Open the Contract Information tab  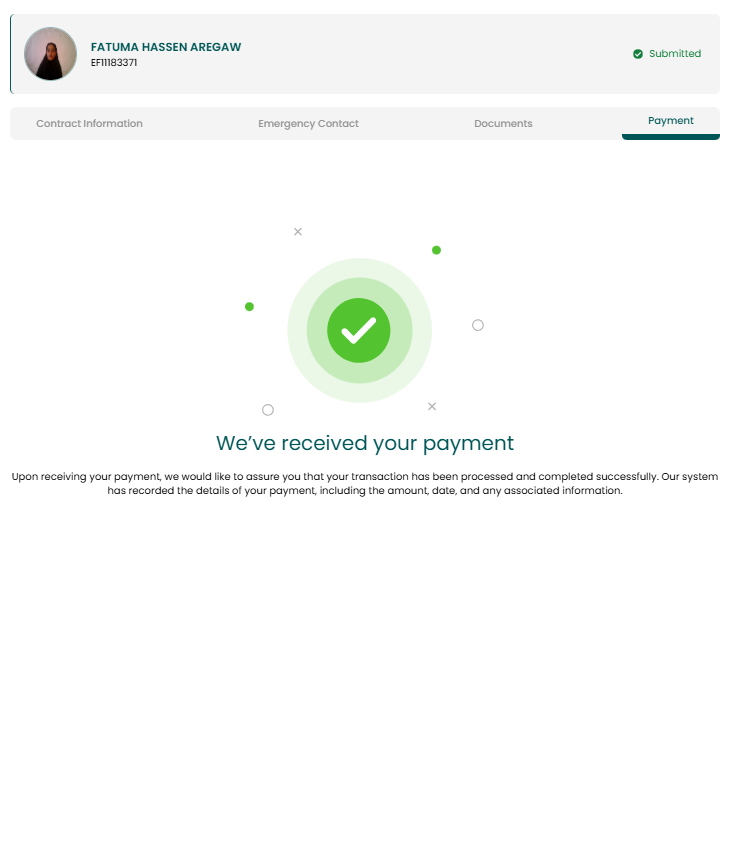89,124
